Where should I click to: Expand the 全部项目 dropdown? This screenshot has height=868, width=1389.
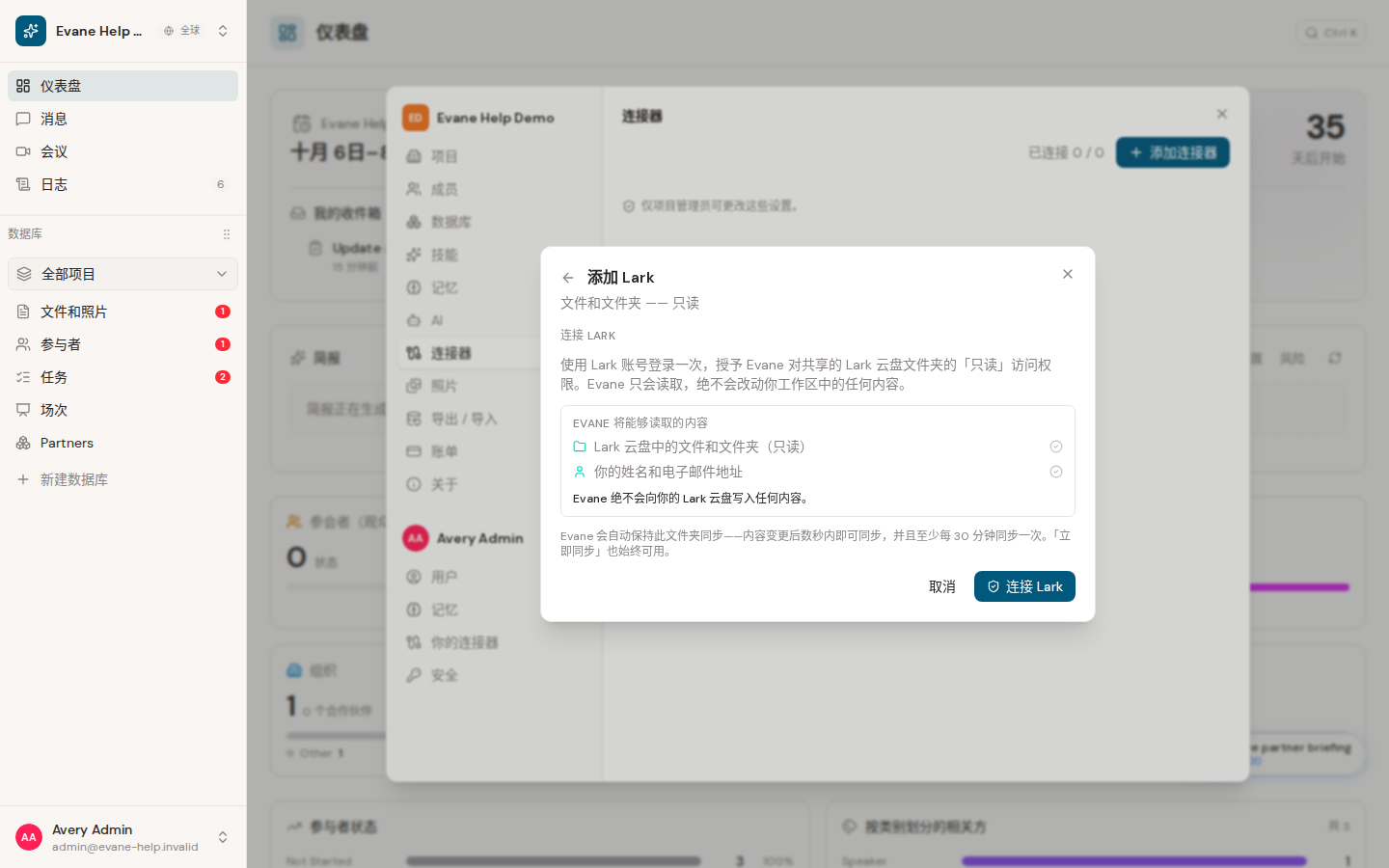[123, 274]
